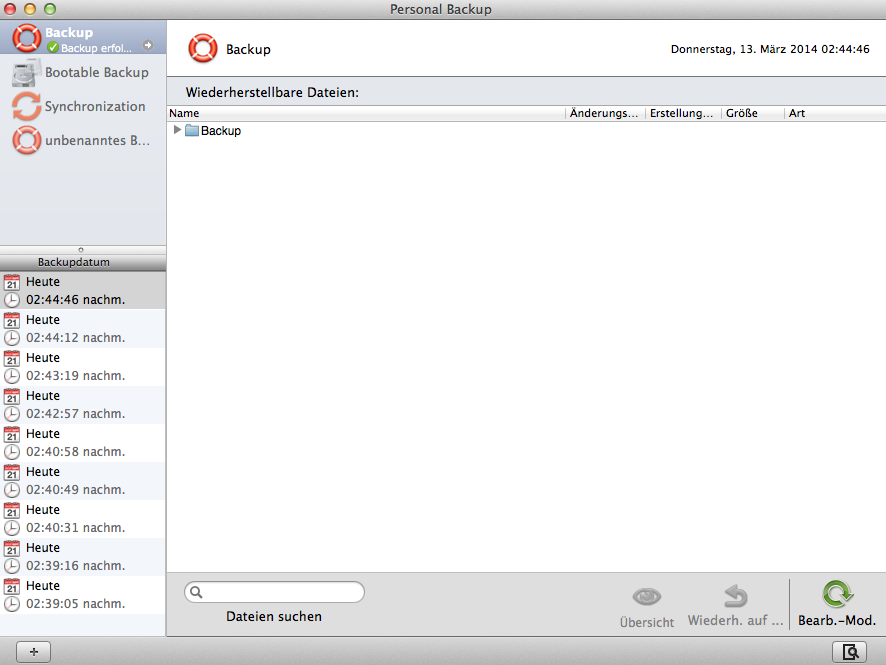Click clock icon beside 02:40:31 nachm.
The width and height of the screenshot is (886, 665).
[x=12, y=528]
